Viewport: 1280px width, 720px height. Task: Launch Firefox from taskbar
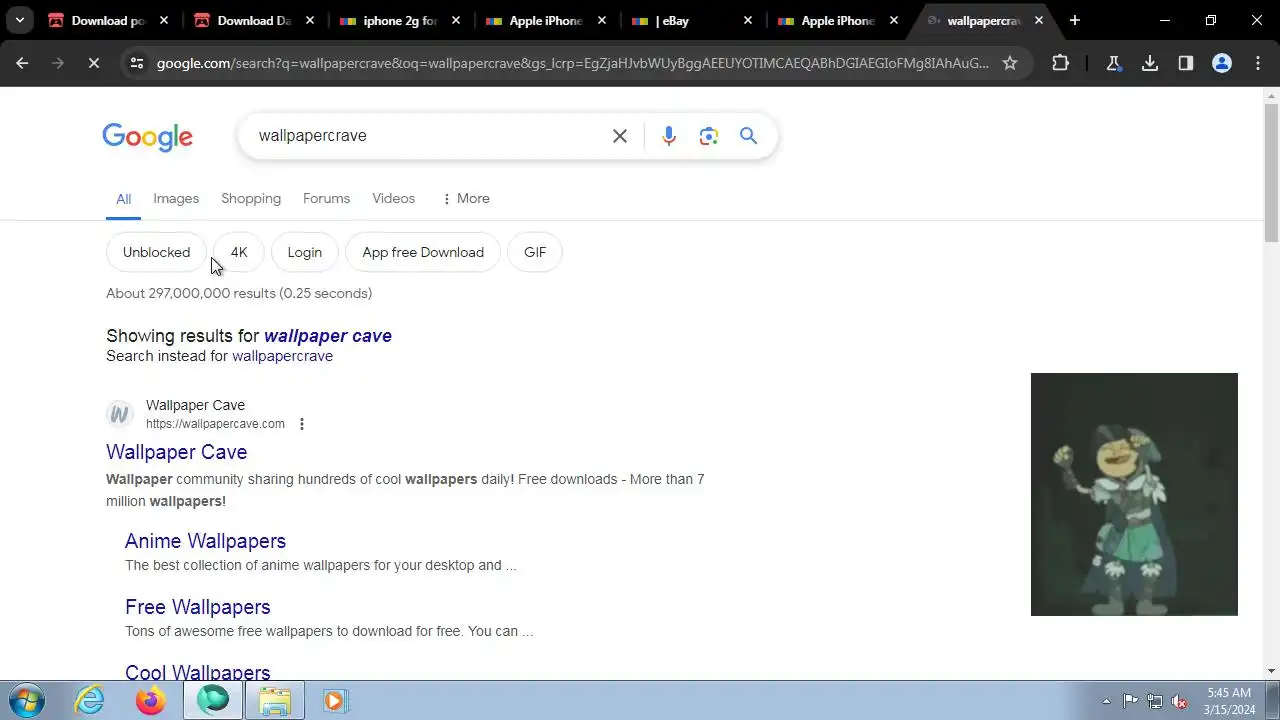(151, 700)
